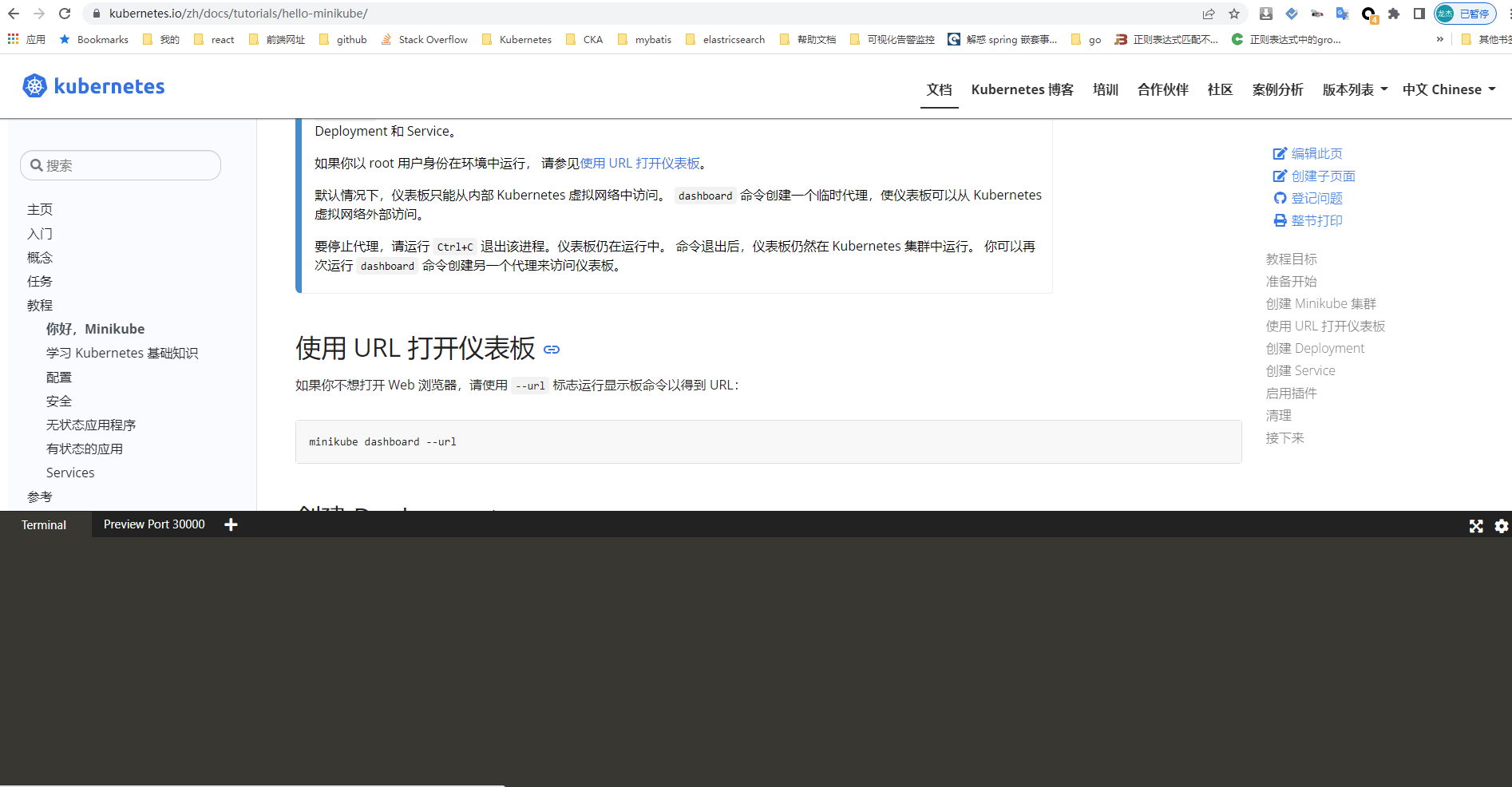The image size is (1512, 787).
Task: View site info via the padlock icon
Action: 97,14
